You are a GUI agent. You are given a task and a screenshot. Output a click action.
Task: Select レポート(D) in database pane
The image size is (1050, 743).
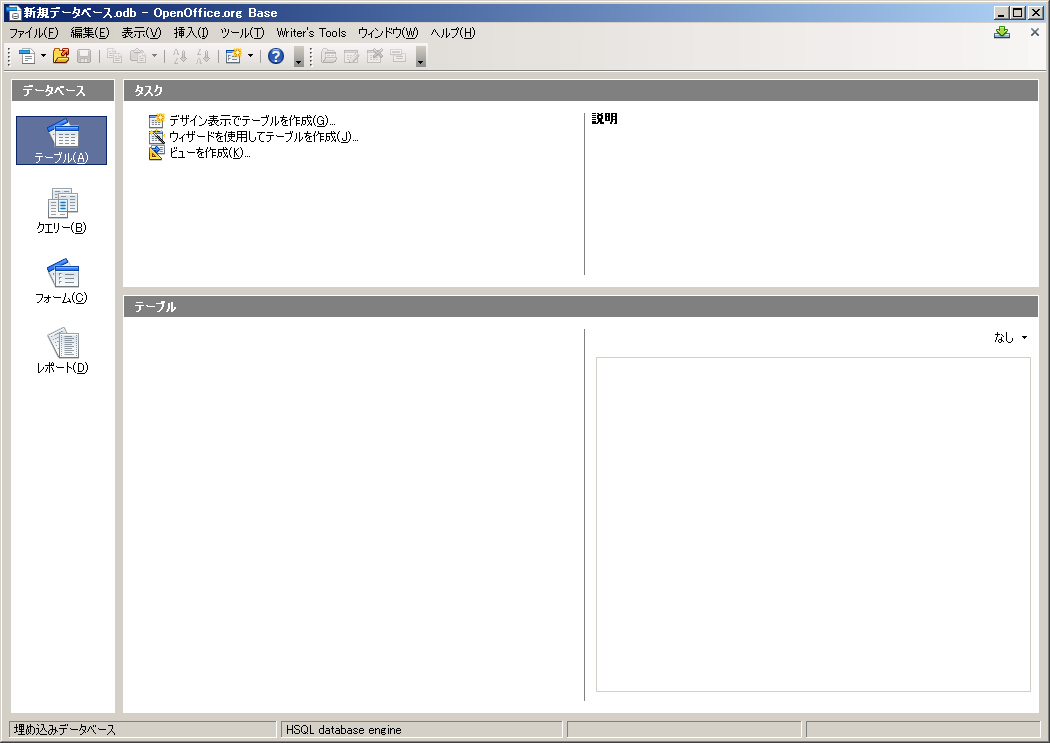[x=62, y=350]
